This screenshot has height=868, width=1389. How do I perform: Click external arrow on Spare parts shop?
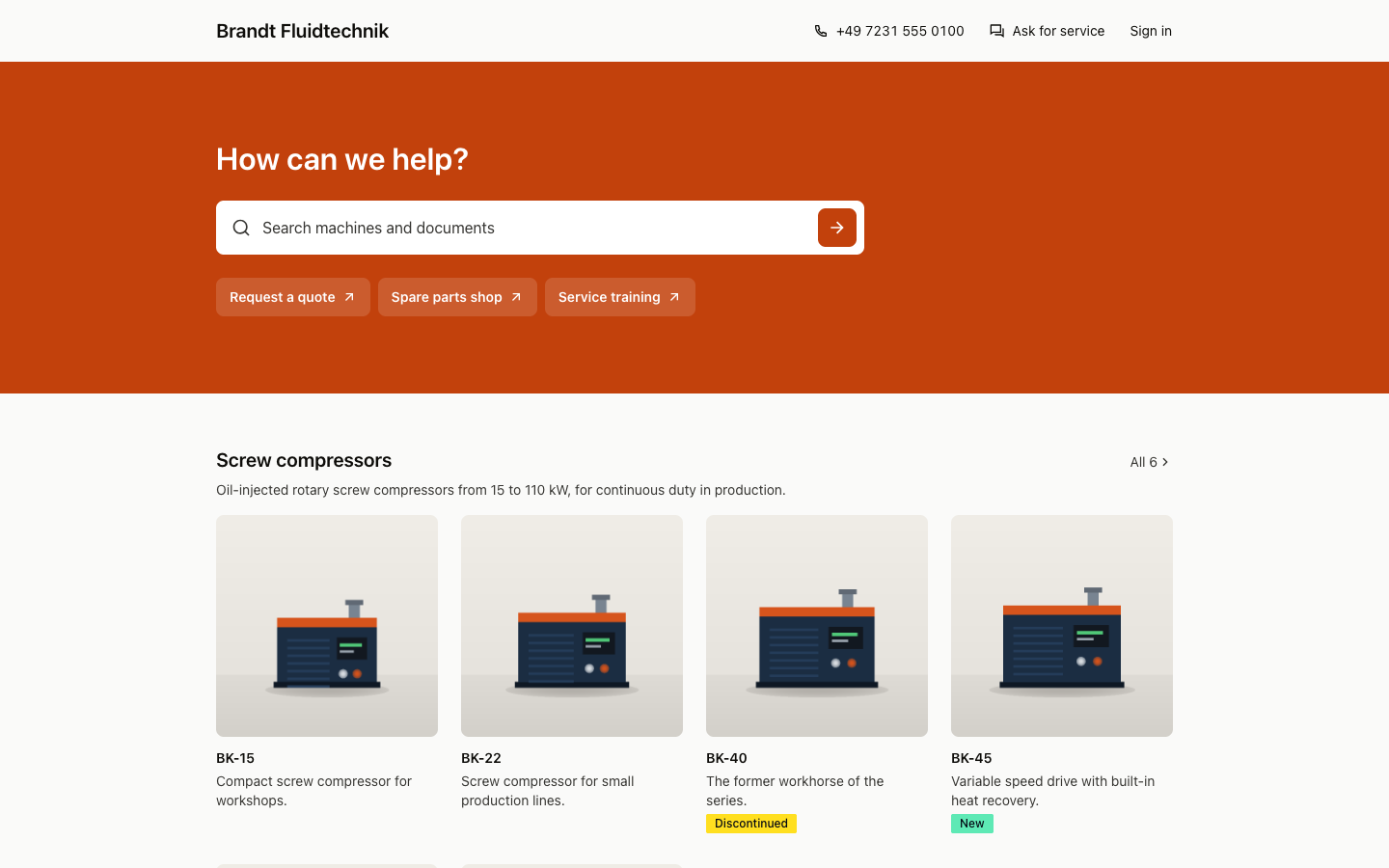516,297
